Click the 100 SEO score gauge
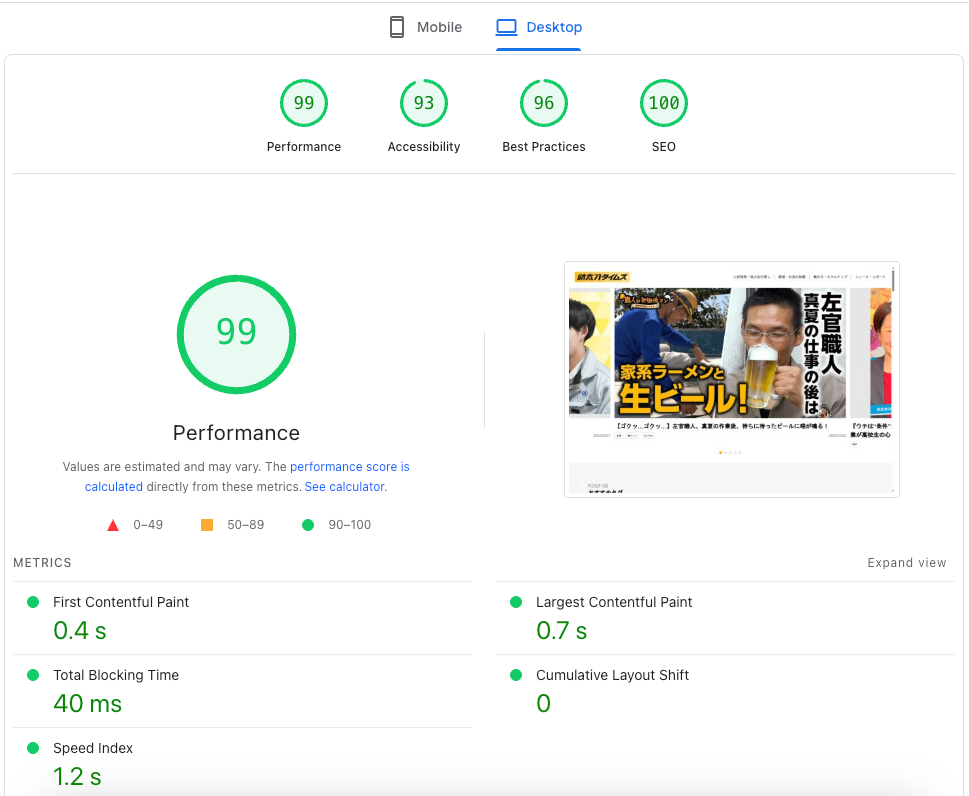This screenshot has height=796, width=969. coord(663,103)
